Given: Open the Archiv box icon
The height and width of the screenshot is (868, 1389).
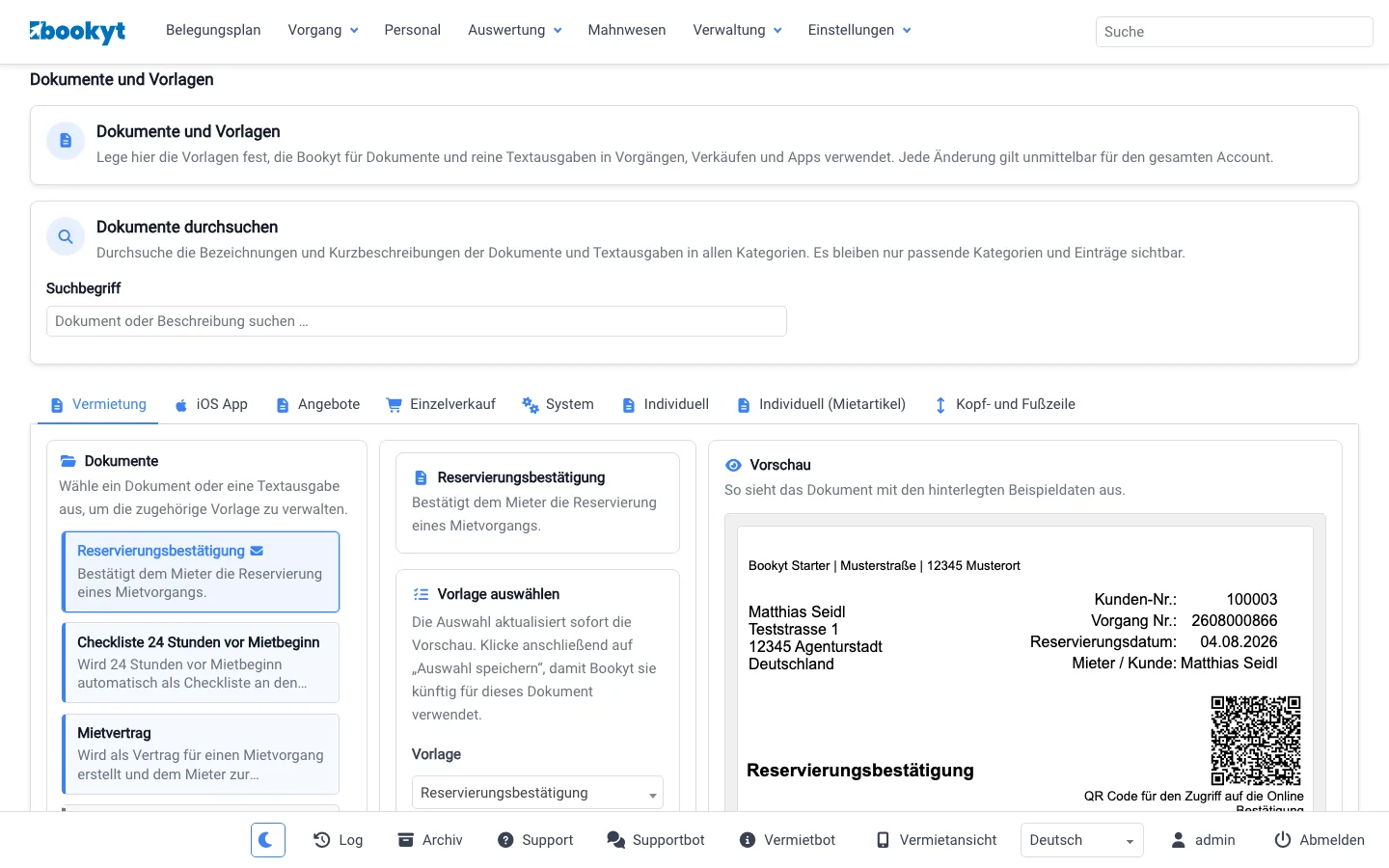Looking at the screenshot, I should 406,840.
